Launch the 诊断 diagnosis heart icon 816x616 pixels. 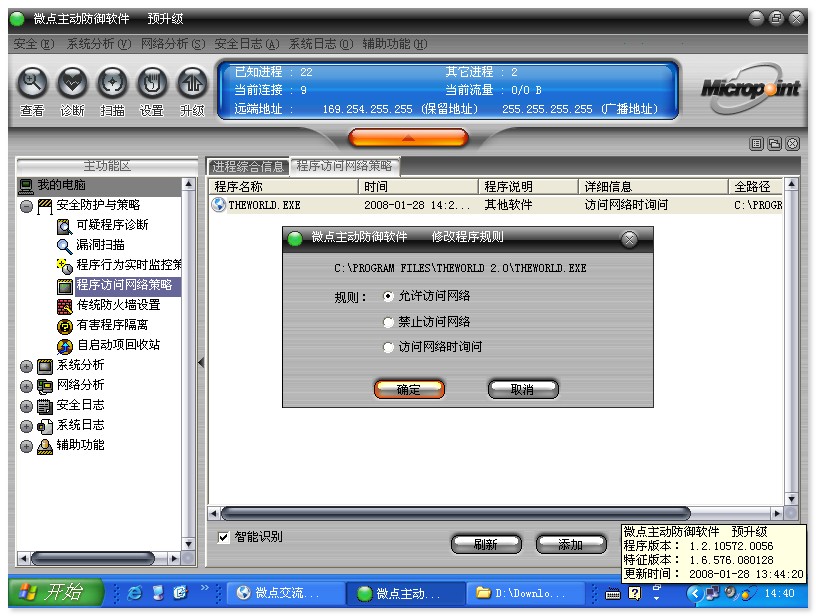tap(72, 83)
